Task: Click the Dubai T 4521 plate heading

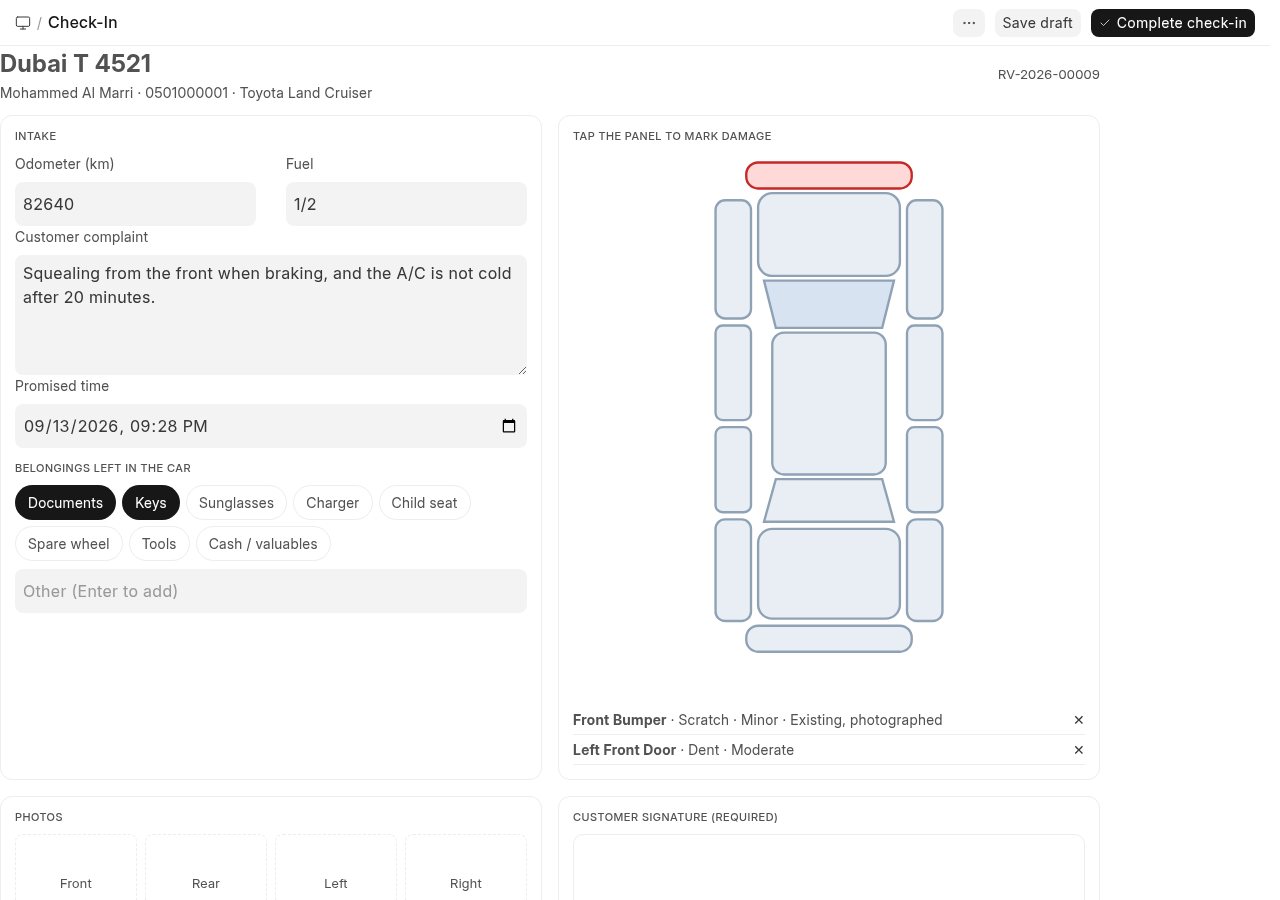Action: [x=76, y=64]
